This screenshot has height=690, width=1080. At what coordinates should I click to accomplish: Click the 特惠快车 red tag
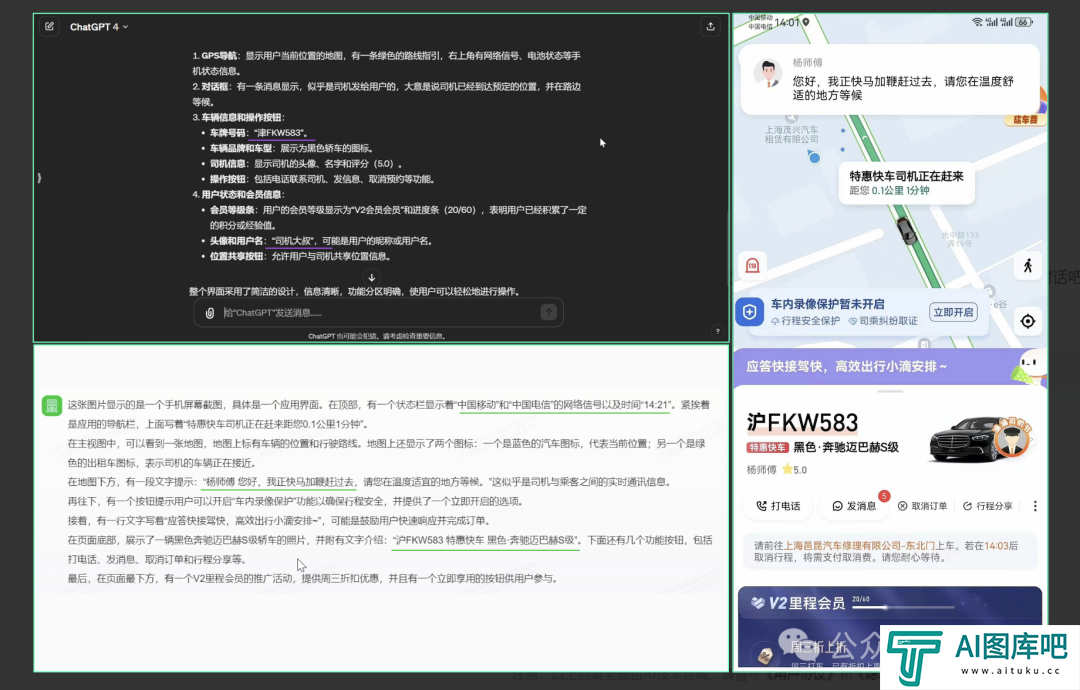coord(767,448)
